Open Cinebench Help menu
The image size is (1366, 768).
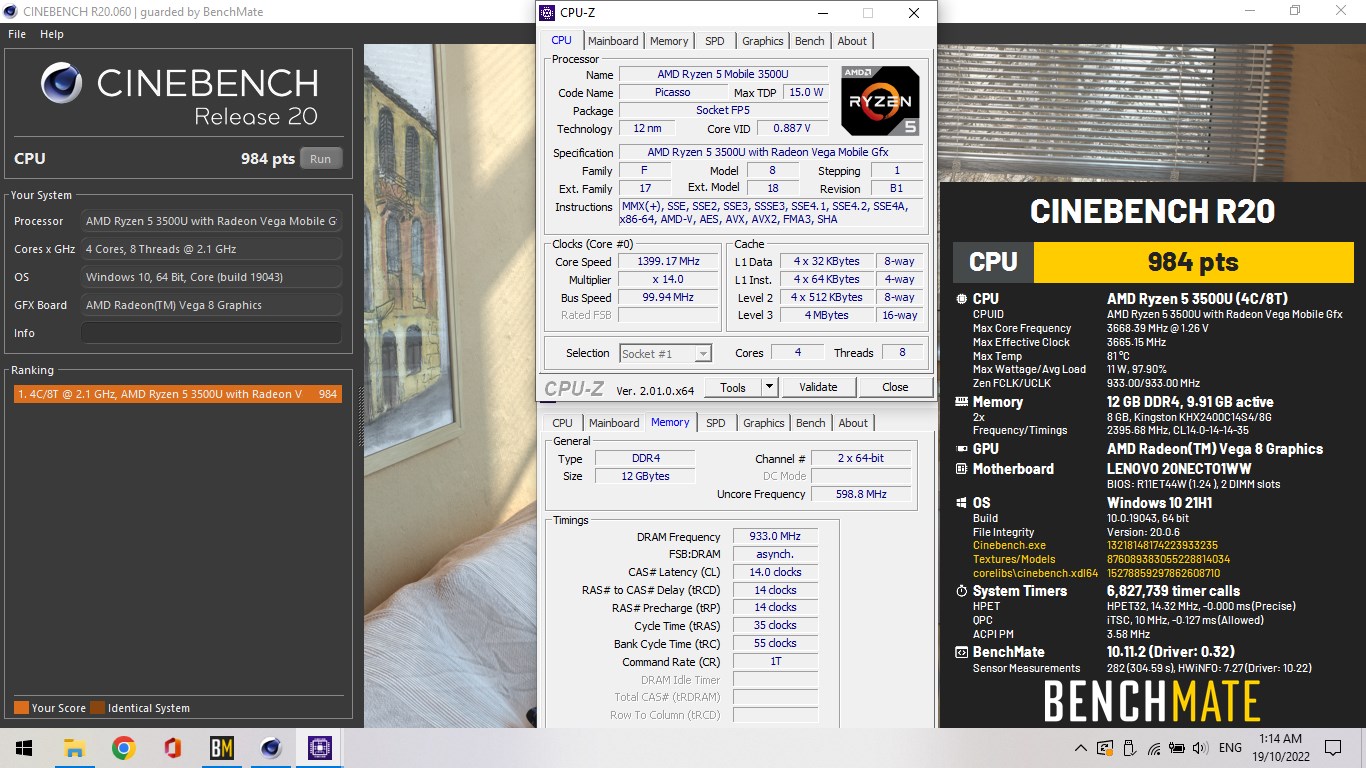[52, 34]
